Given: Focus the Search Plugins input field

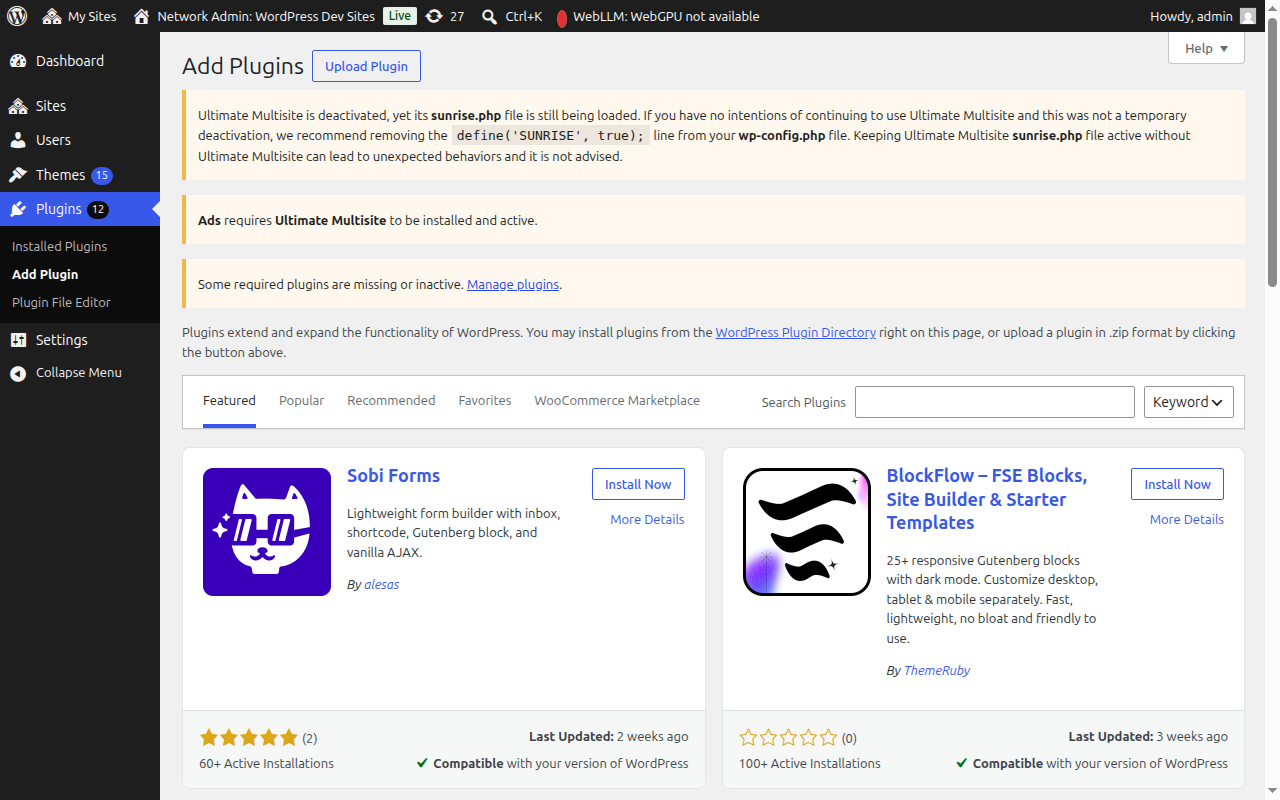Looking at the screenshot, I should click(x=995, y=402).
